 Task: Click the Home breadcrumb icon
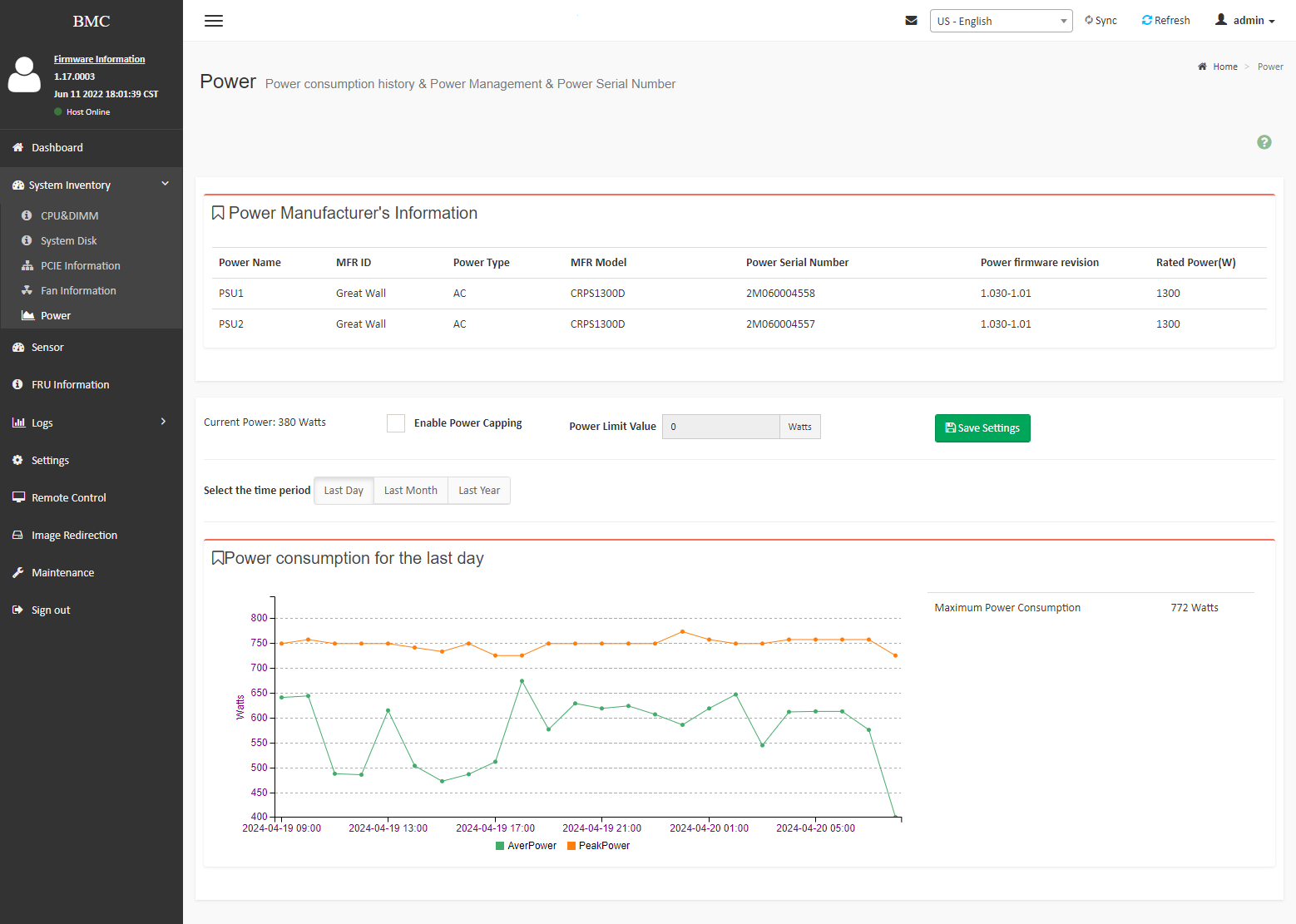[x=1202, y=67]
